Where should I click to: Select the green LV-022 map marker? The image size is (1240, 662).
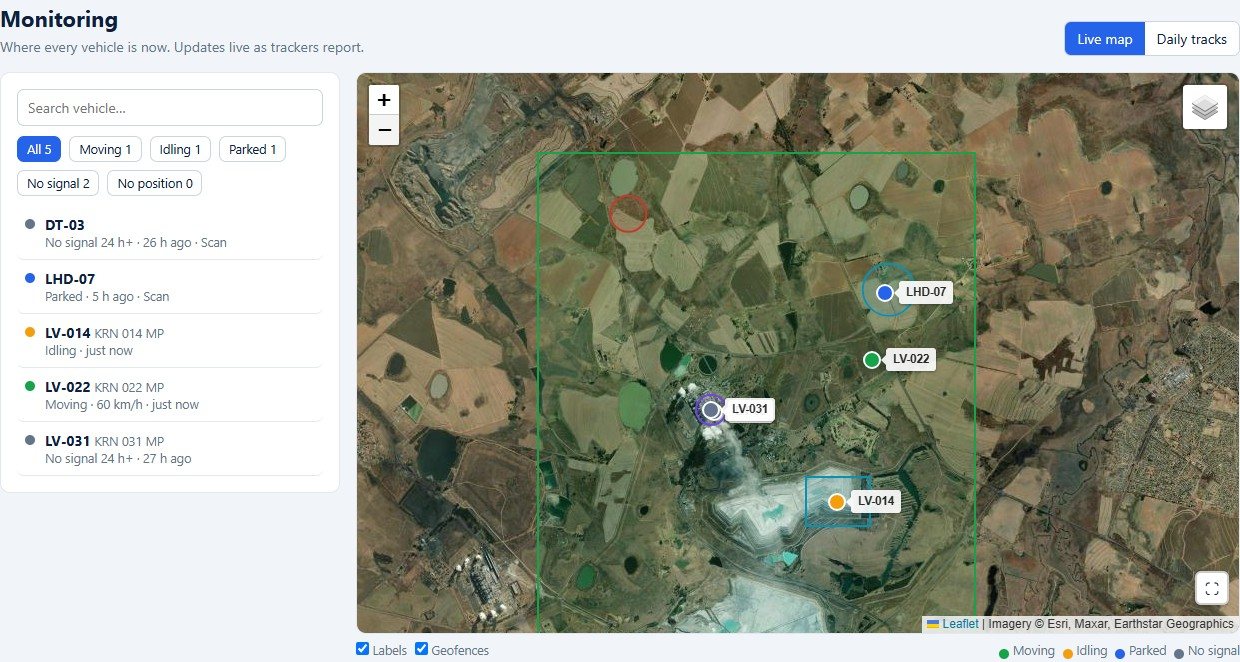[871, 359]
